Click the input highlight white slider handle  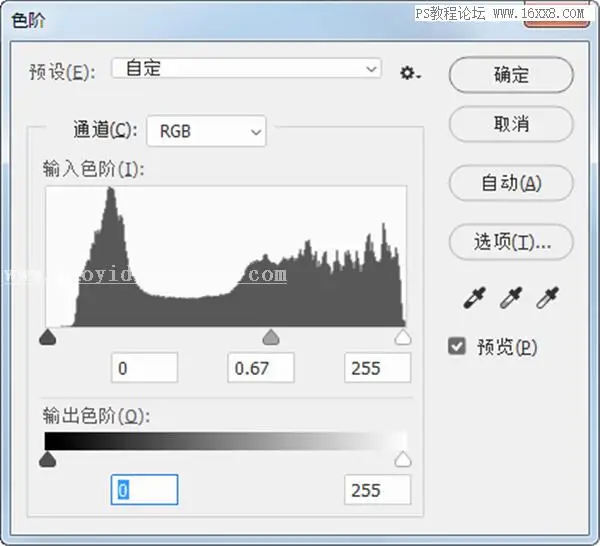[403, 337]
